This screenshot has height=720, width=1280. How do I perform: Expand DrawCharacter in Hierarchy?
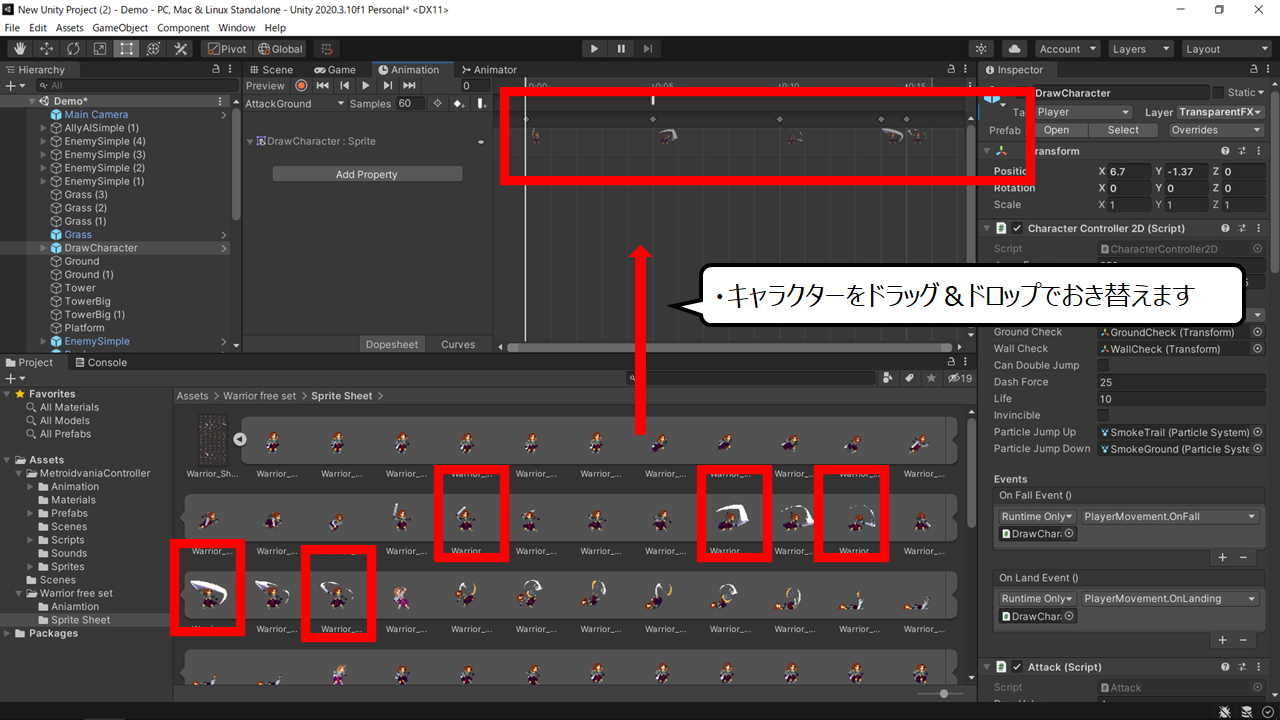43,248
